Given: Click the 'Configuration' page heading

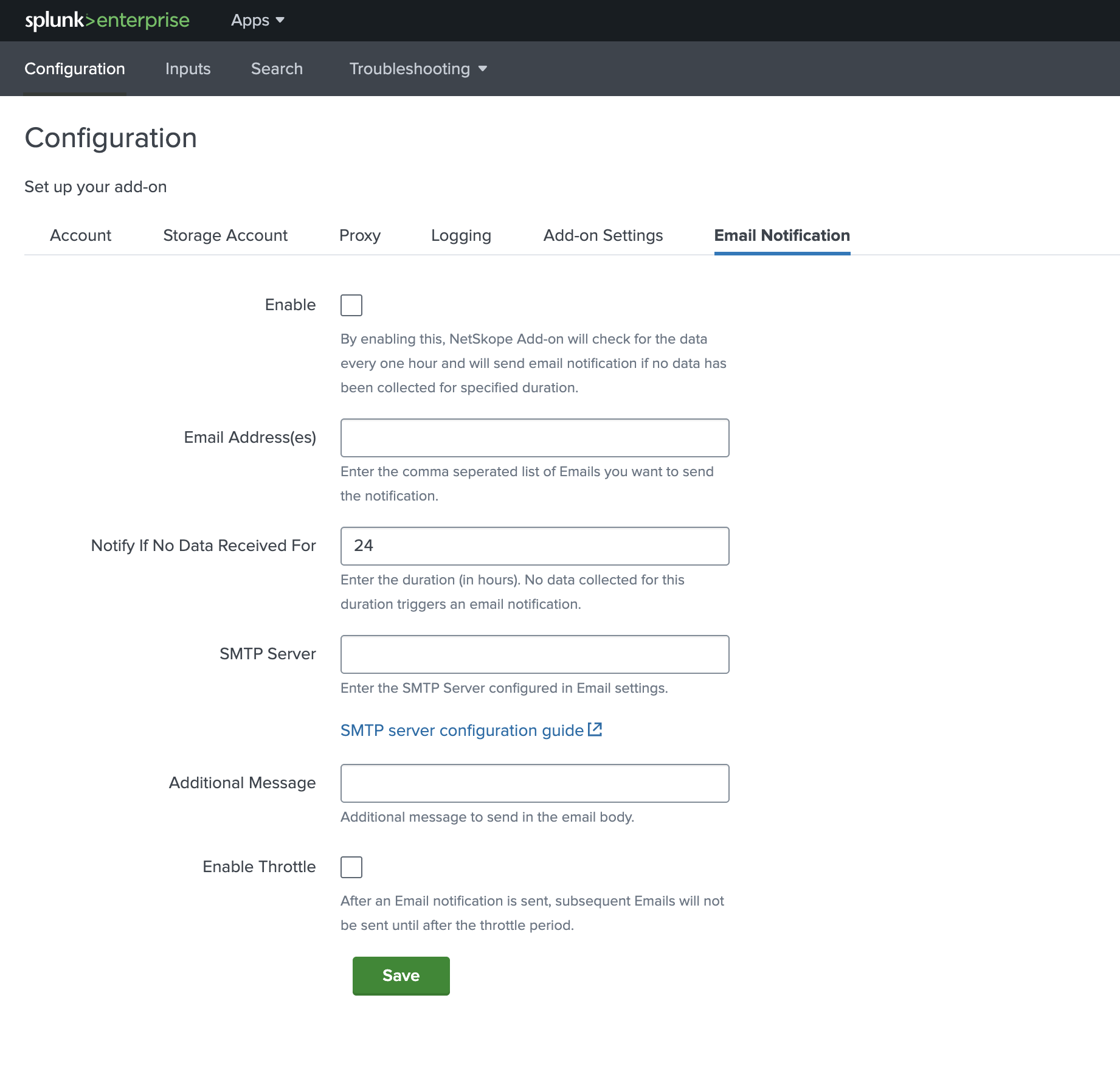Looking at the screenshot, I should [x=111, y=138].
